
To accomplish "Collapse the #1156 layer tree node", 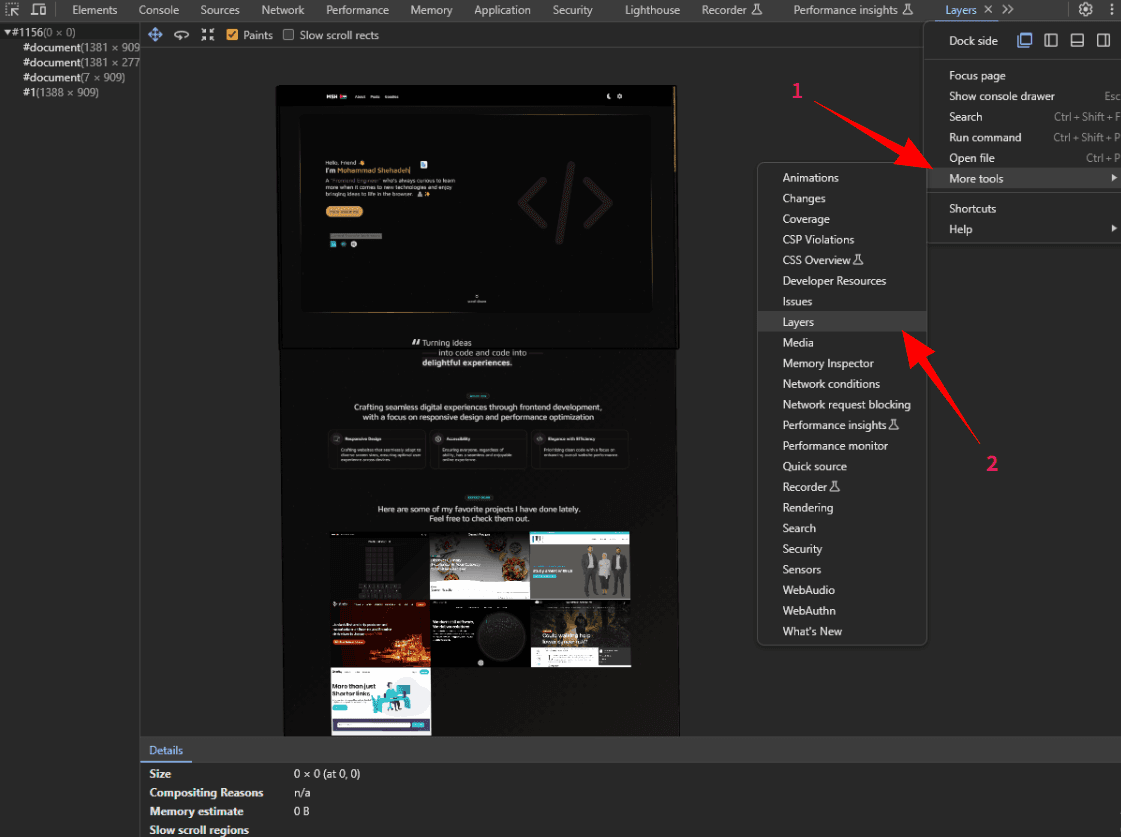I will (x=8, y=32).
